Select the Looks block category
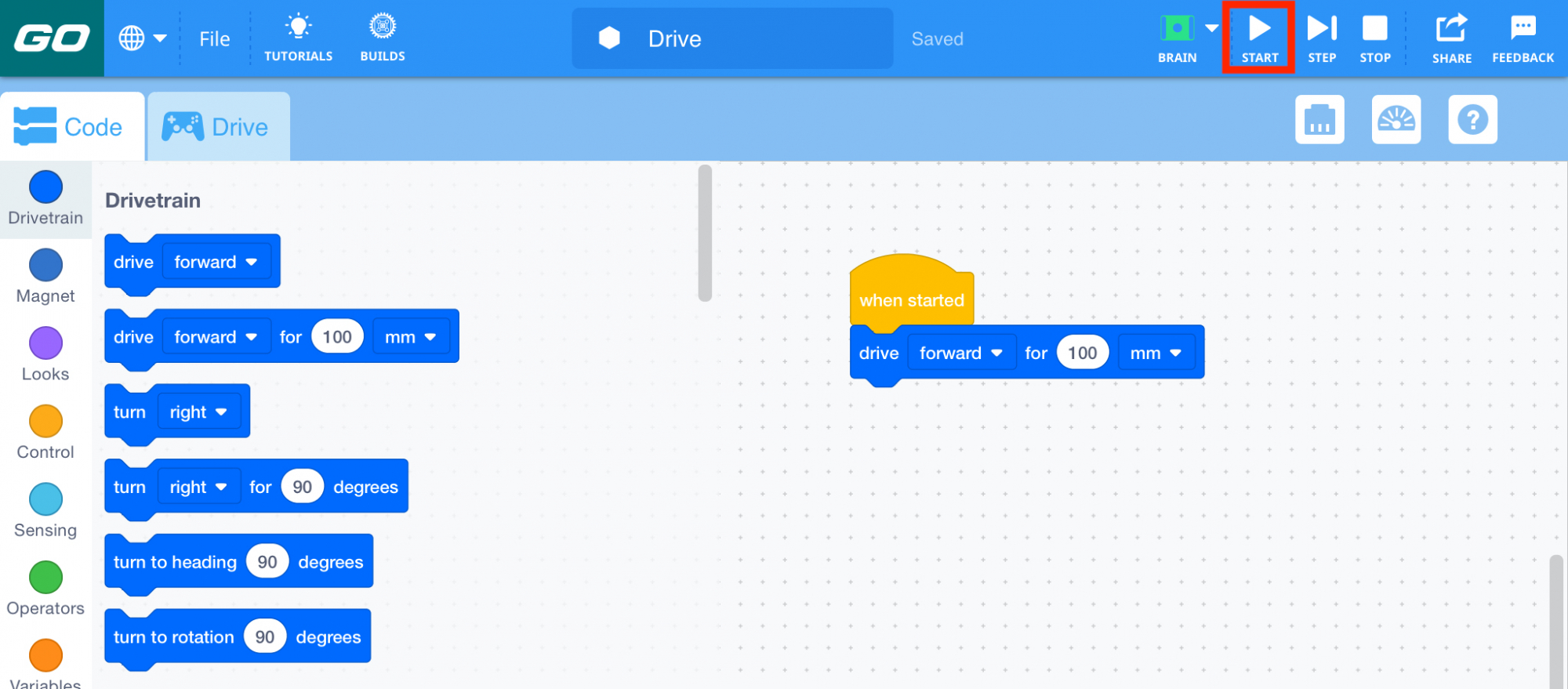 45,355
